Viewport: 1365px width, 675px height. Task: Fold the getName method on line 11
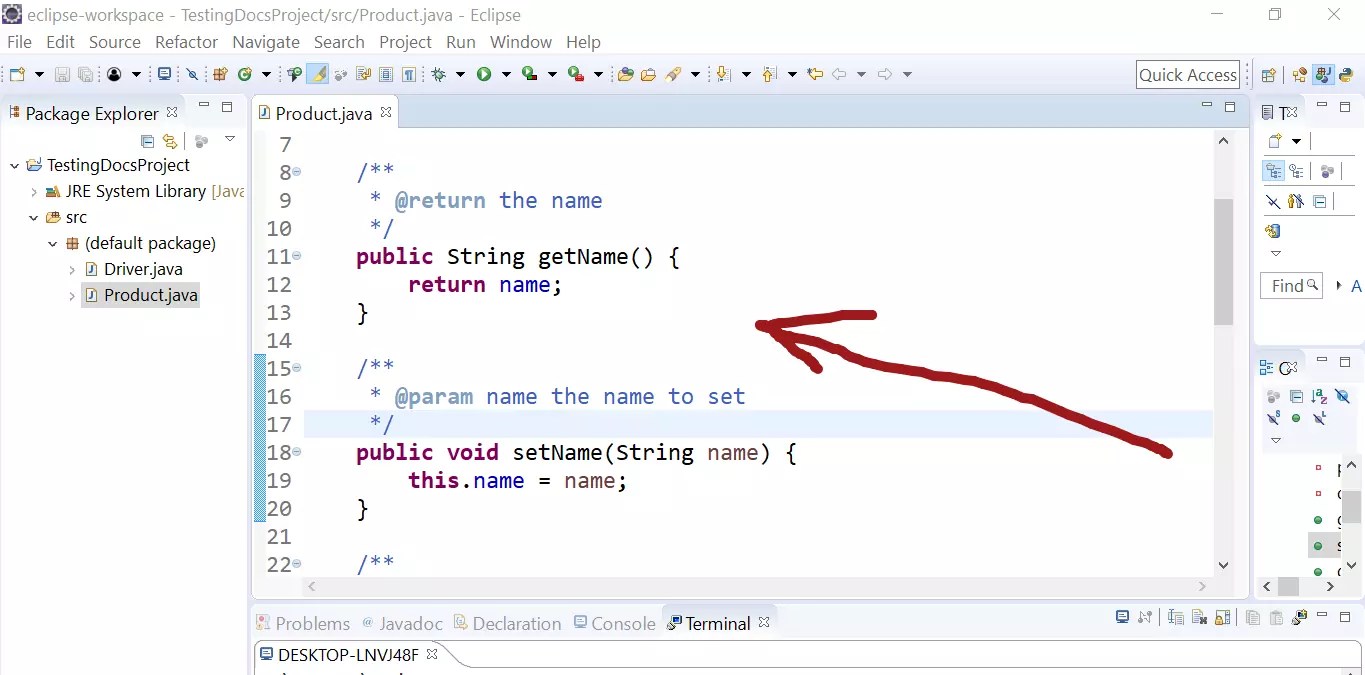297,256
